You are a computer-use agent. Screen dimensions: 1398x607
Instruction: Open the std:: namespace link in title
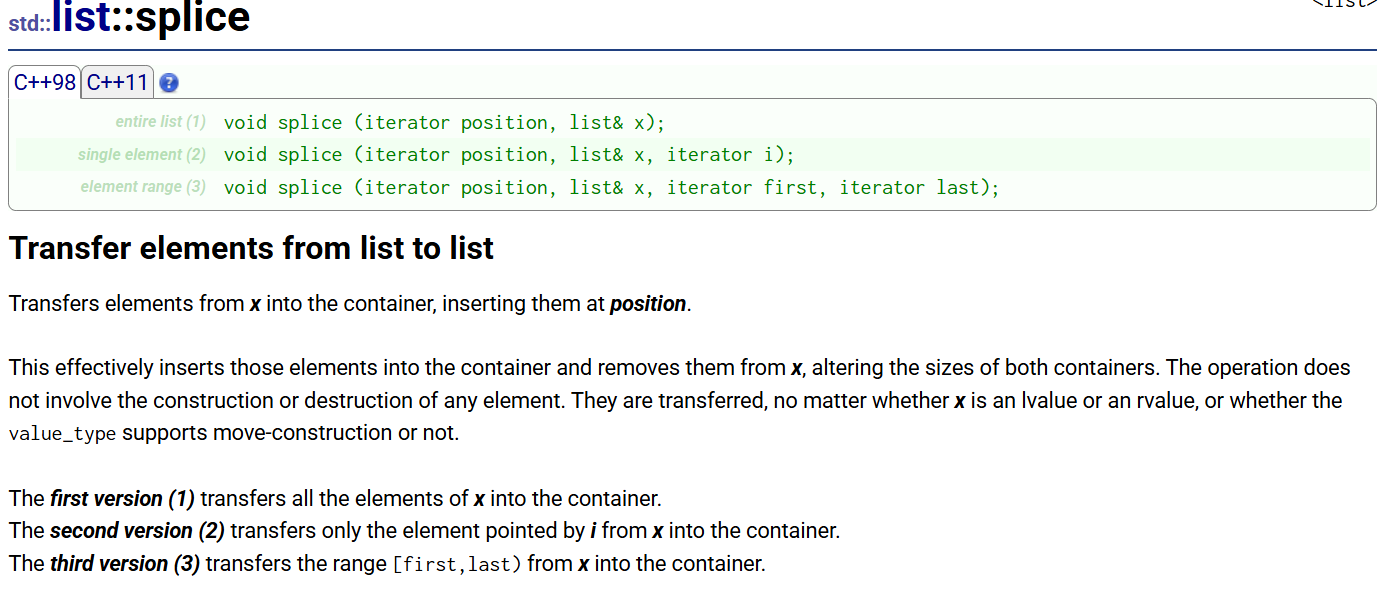coord(30,22)
